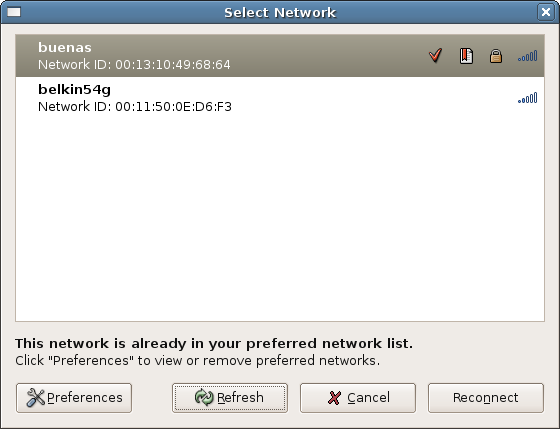Click the signal strength bars for buenas
Image resolution: width=560 pixels, height=429 pixels.
(528, 56)
